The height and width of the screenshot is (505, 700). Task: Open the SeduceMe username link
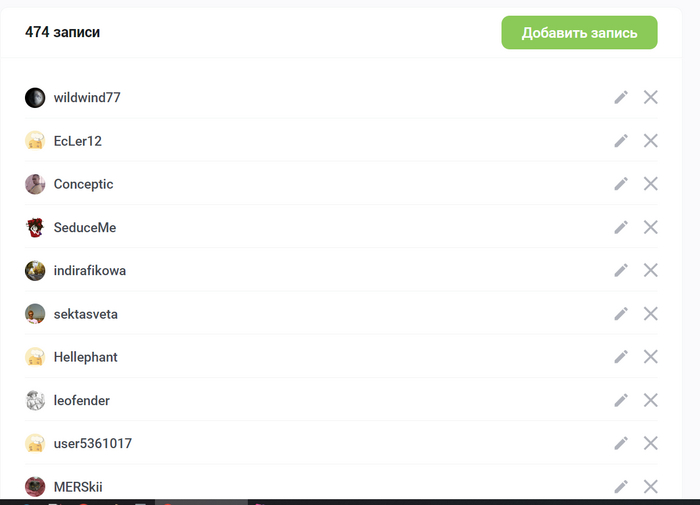(x=85, y=227)
